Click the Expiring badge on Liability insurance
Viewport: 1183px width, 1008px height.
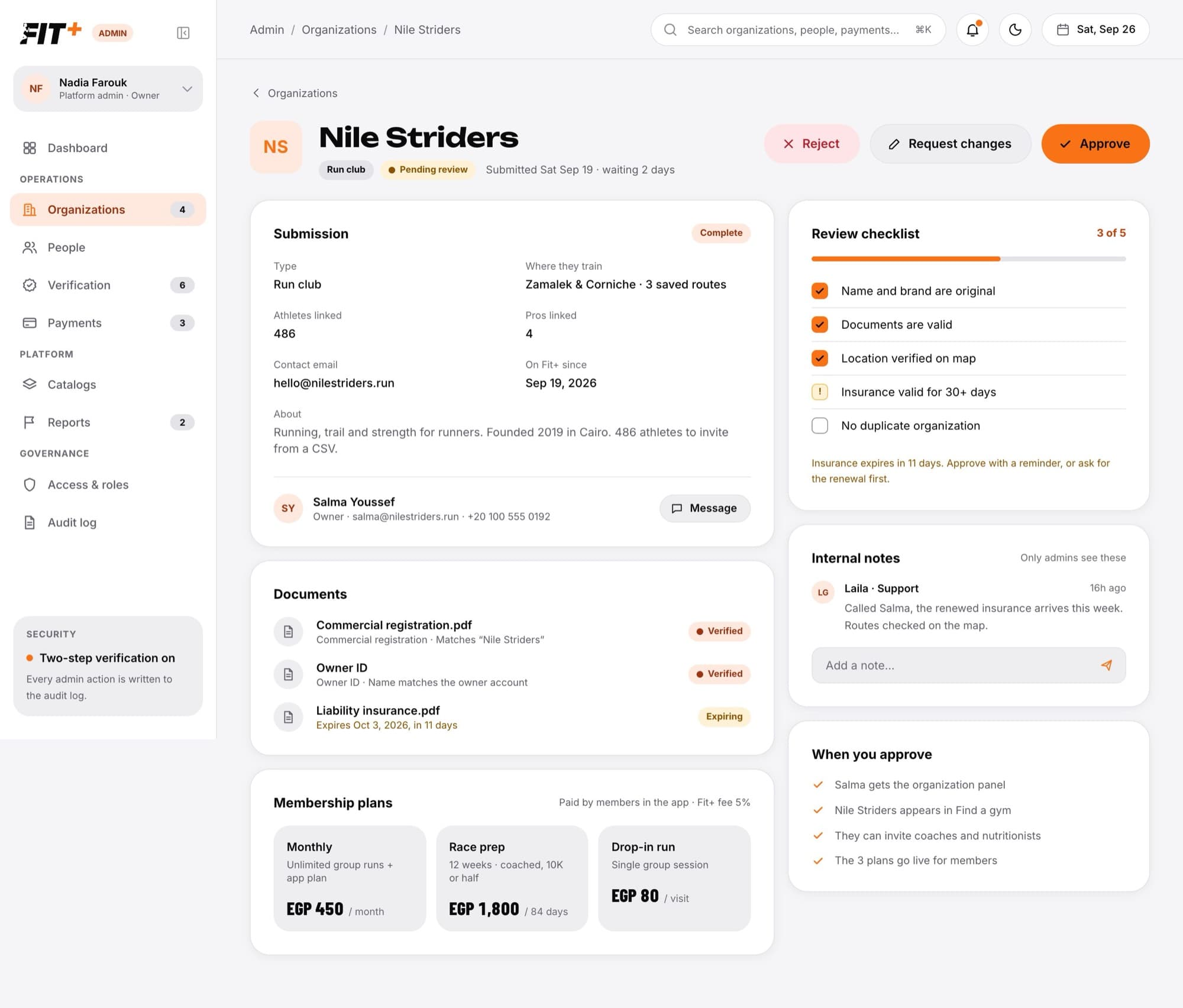click(724, 716)
